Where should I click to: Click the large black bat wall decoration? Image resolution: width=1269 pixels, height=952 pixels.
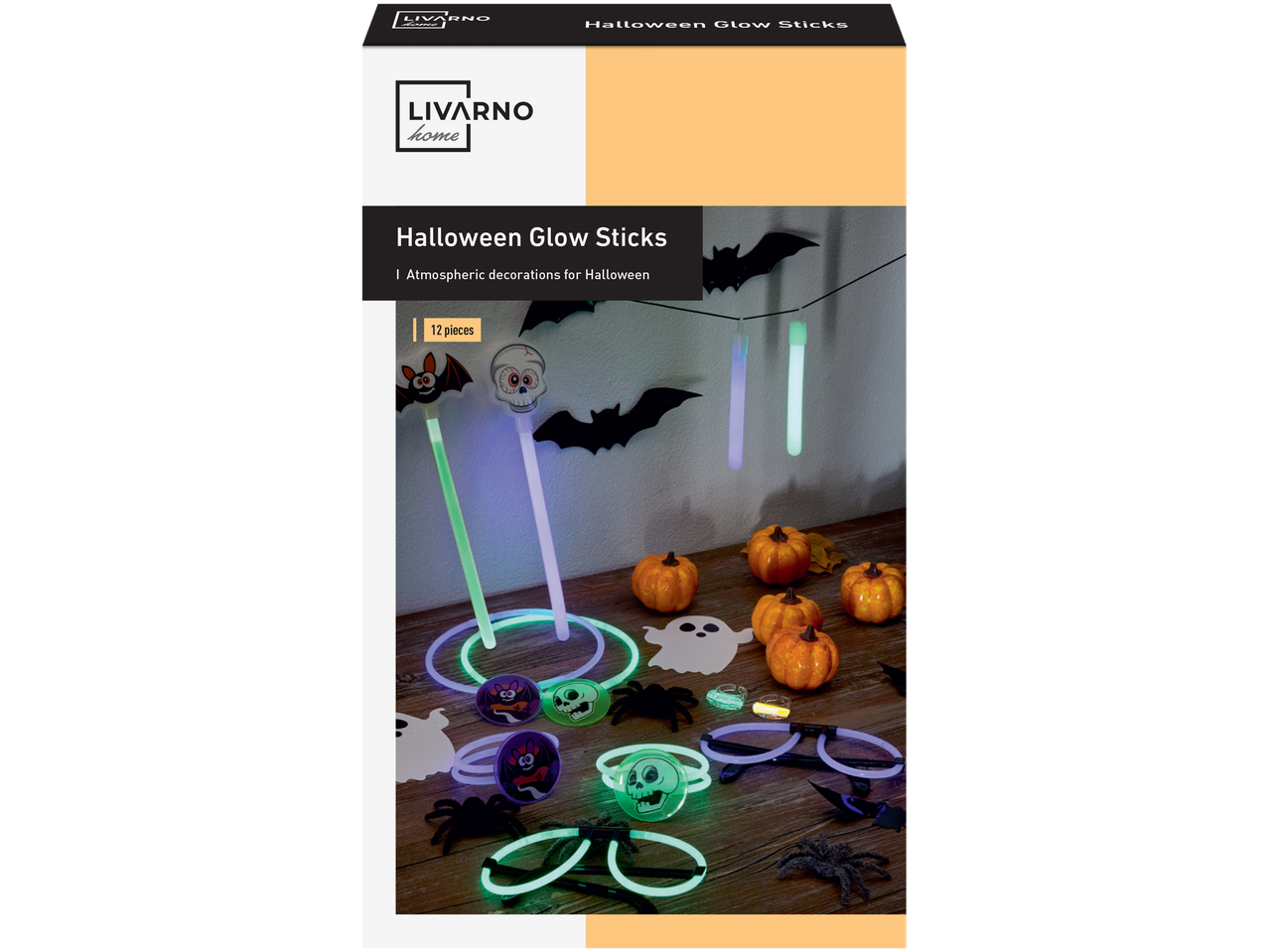pos(619,418)
